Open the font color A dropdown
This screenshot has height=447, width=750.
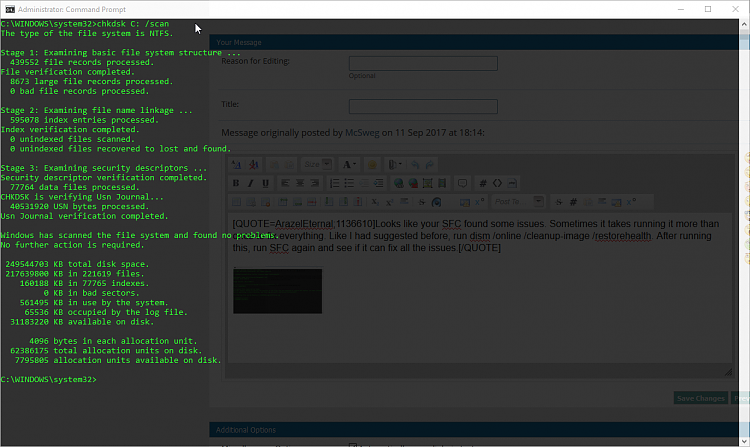[350, 164]
